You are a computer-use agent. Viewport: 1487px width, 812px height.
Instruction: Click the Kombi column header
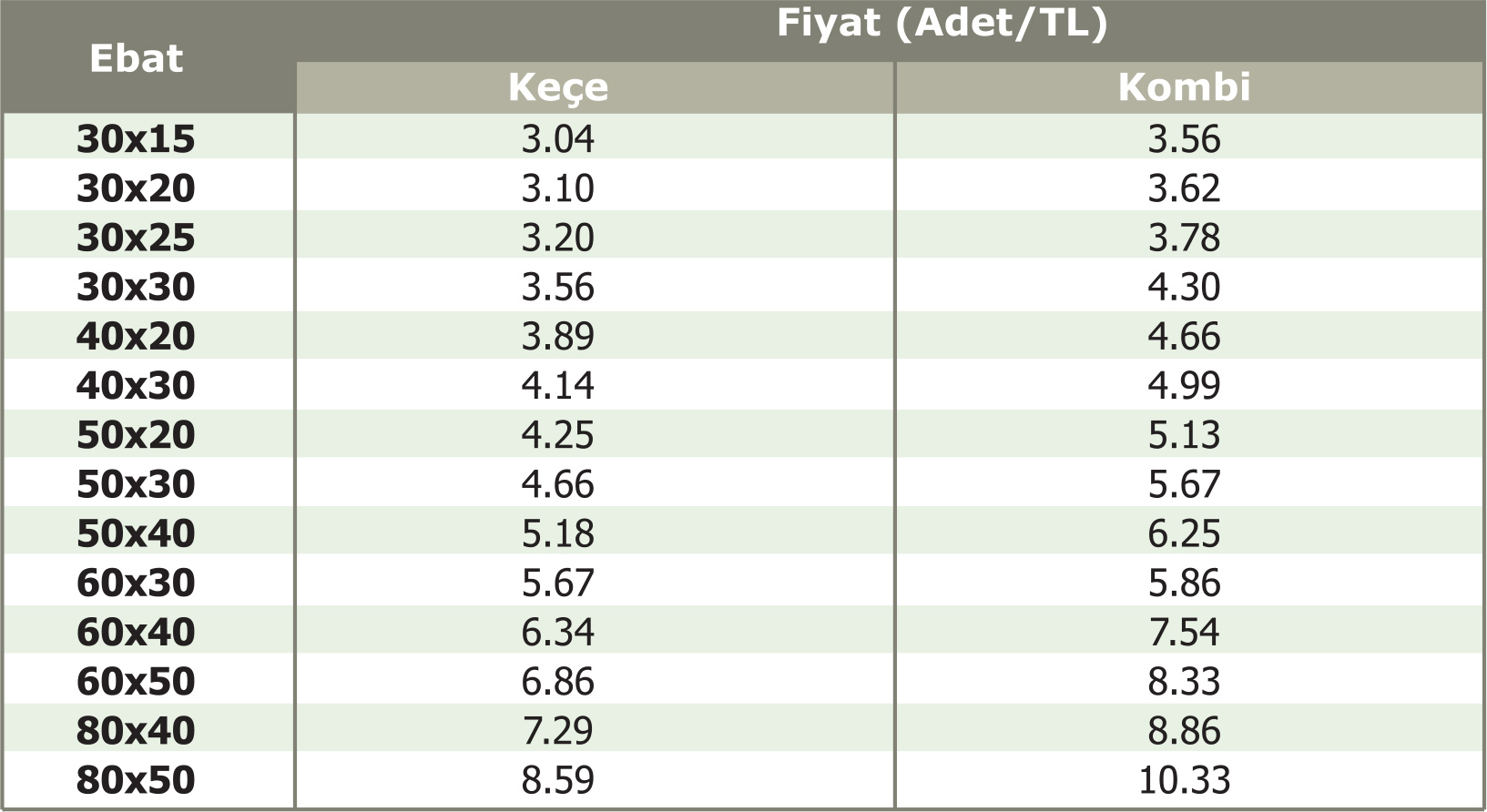tap(1184, 87)
